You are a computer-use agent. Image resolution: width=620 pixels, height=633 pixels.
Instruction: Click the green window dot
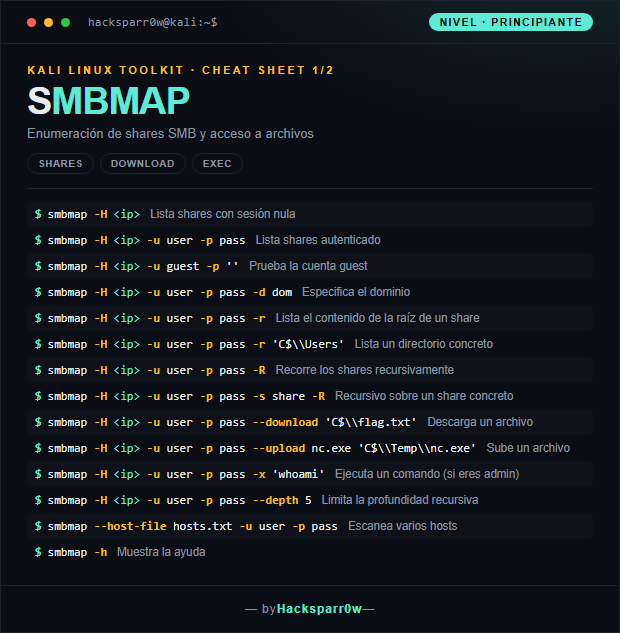(65, 23)
